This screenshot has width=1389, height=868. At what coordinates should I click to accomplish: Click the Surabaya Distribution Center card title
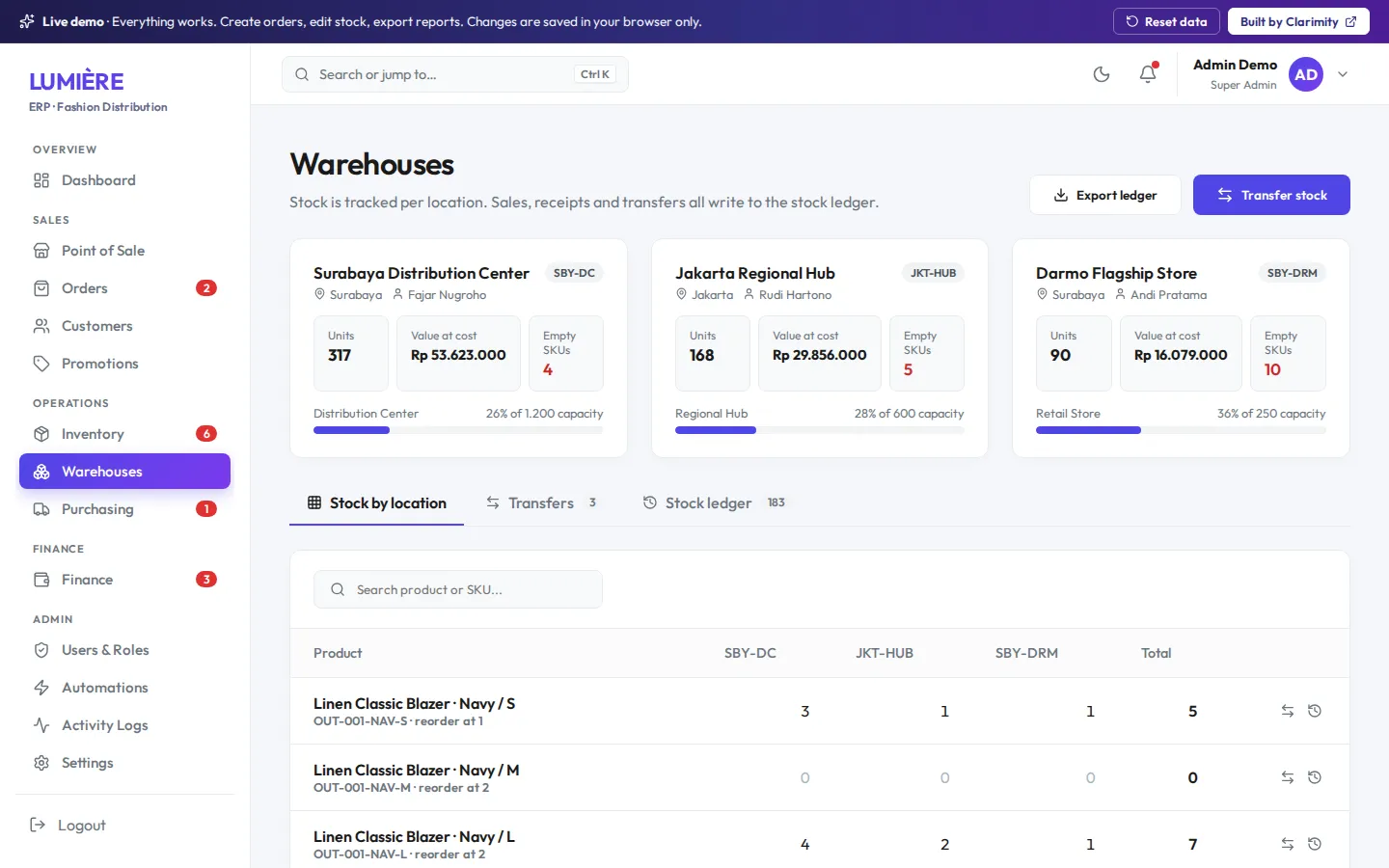tap(422, 273)
